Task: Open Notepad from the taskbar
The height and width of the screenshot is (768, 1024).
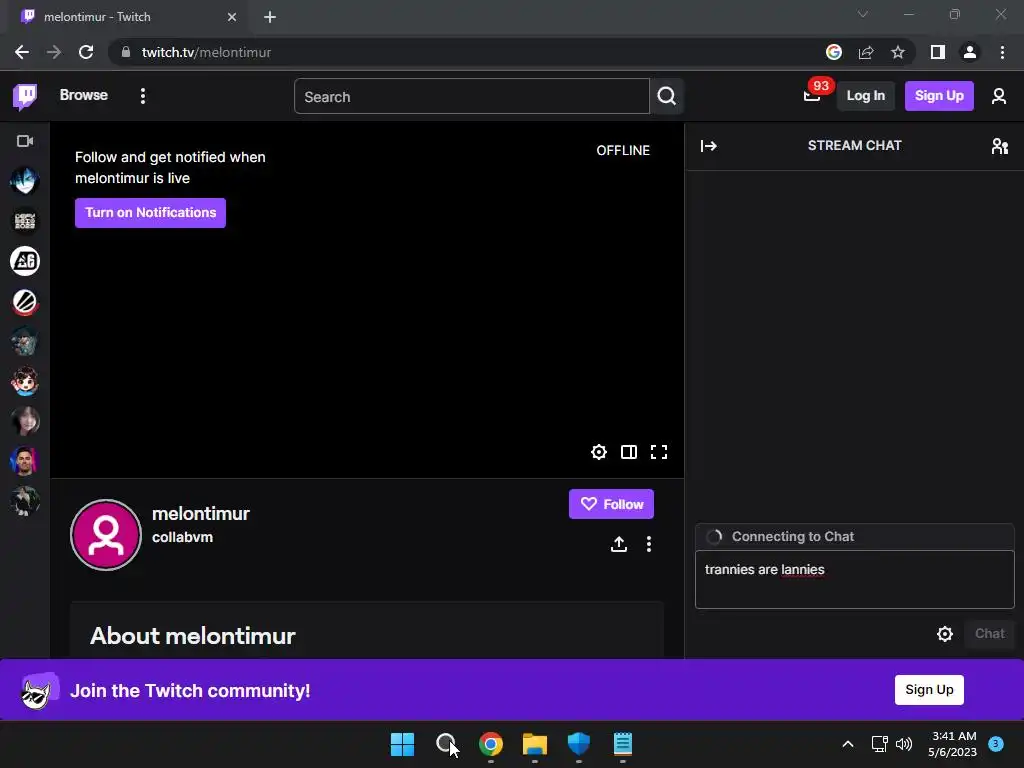Action: click(622, 744)
